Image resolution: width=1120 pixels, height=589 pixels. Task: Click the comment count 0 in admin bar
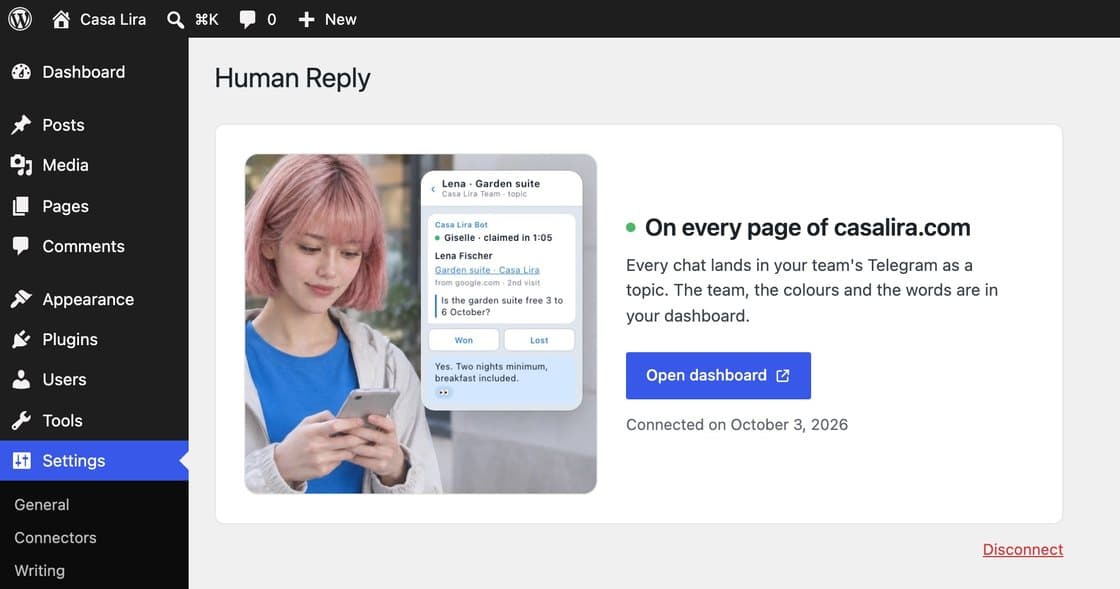tap(271, 19)
